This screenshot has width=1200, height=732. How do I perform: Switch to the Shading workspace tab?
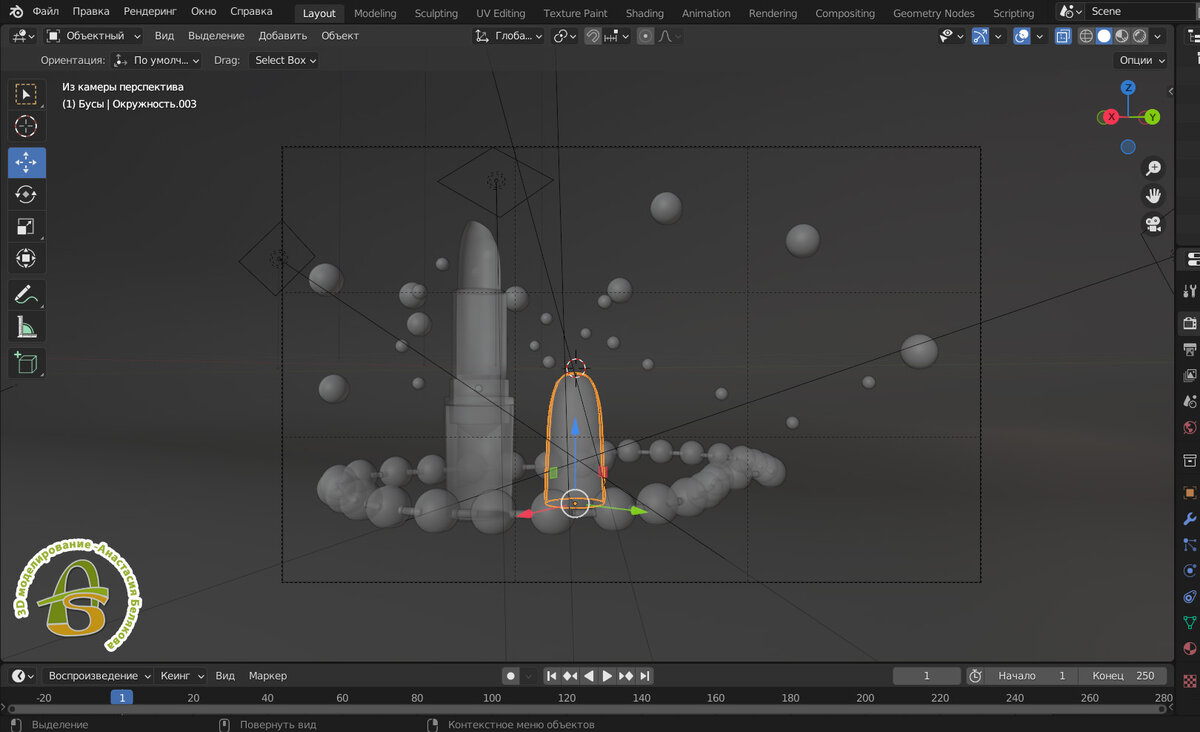coord(644,13)
